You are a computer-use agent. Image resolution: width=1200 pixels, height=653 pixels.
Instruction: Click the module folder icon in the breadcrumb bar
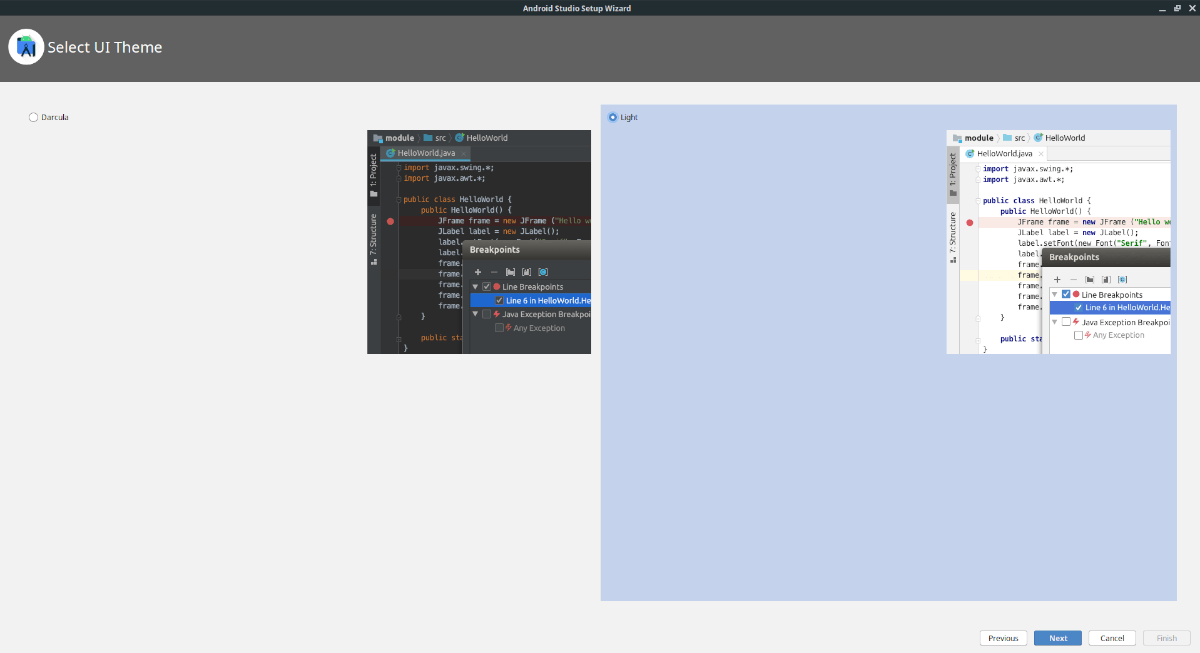coord(378,138)
